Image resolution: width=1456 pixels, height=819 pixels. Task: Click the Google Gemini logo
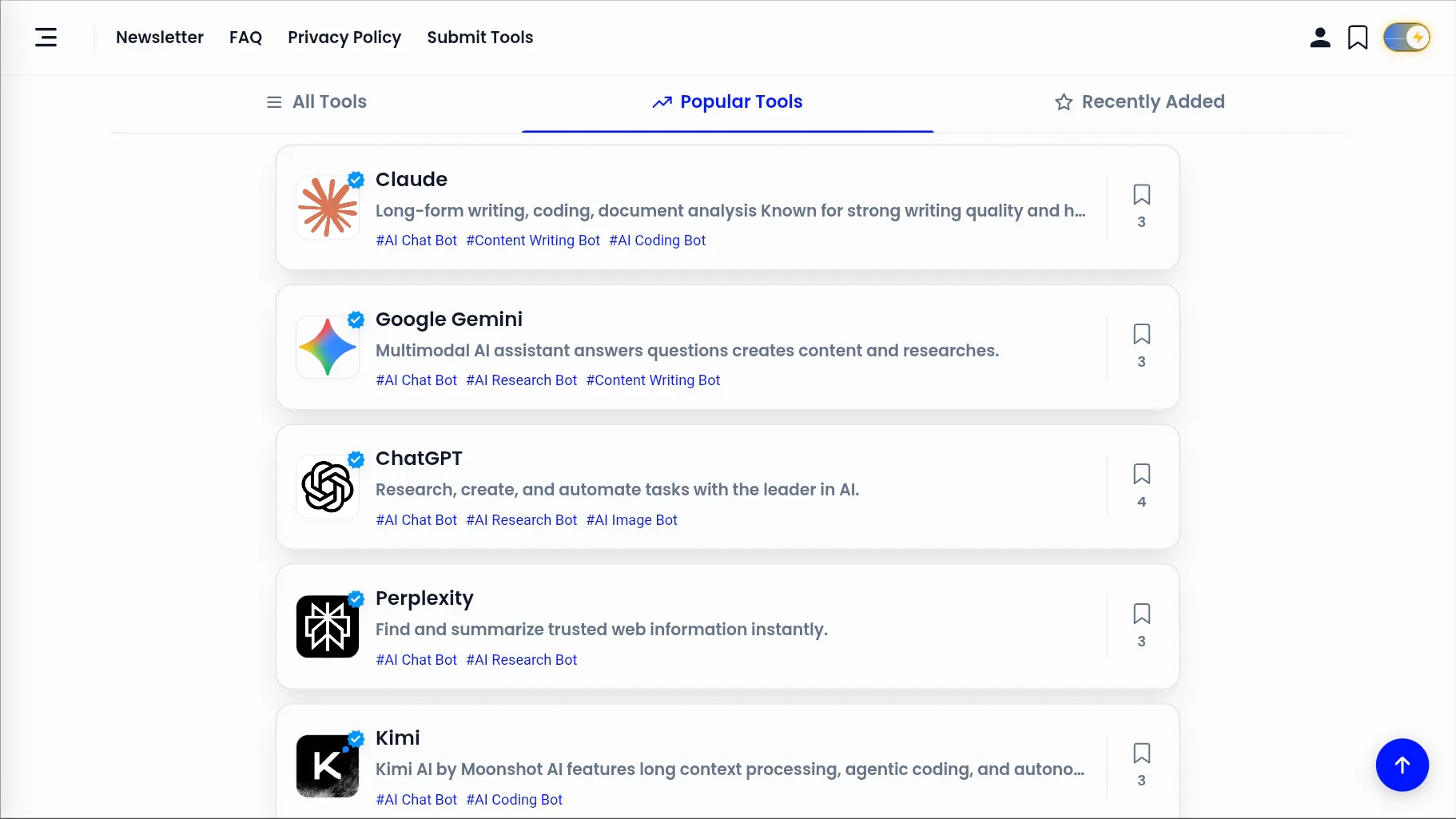coord(328,347)
